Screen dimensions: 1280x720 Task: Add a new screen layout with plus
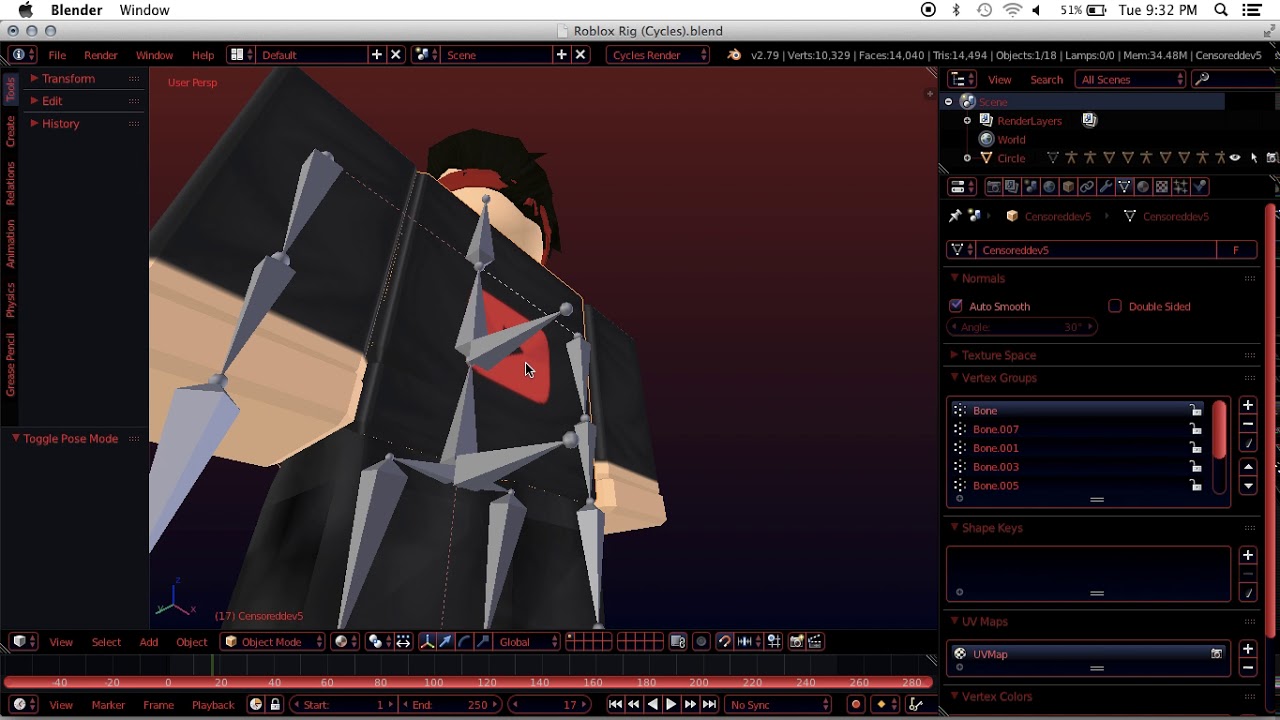tap(377, 55)
